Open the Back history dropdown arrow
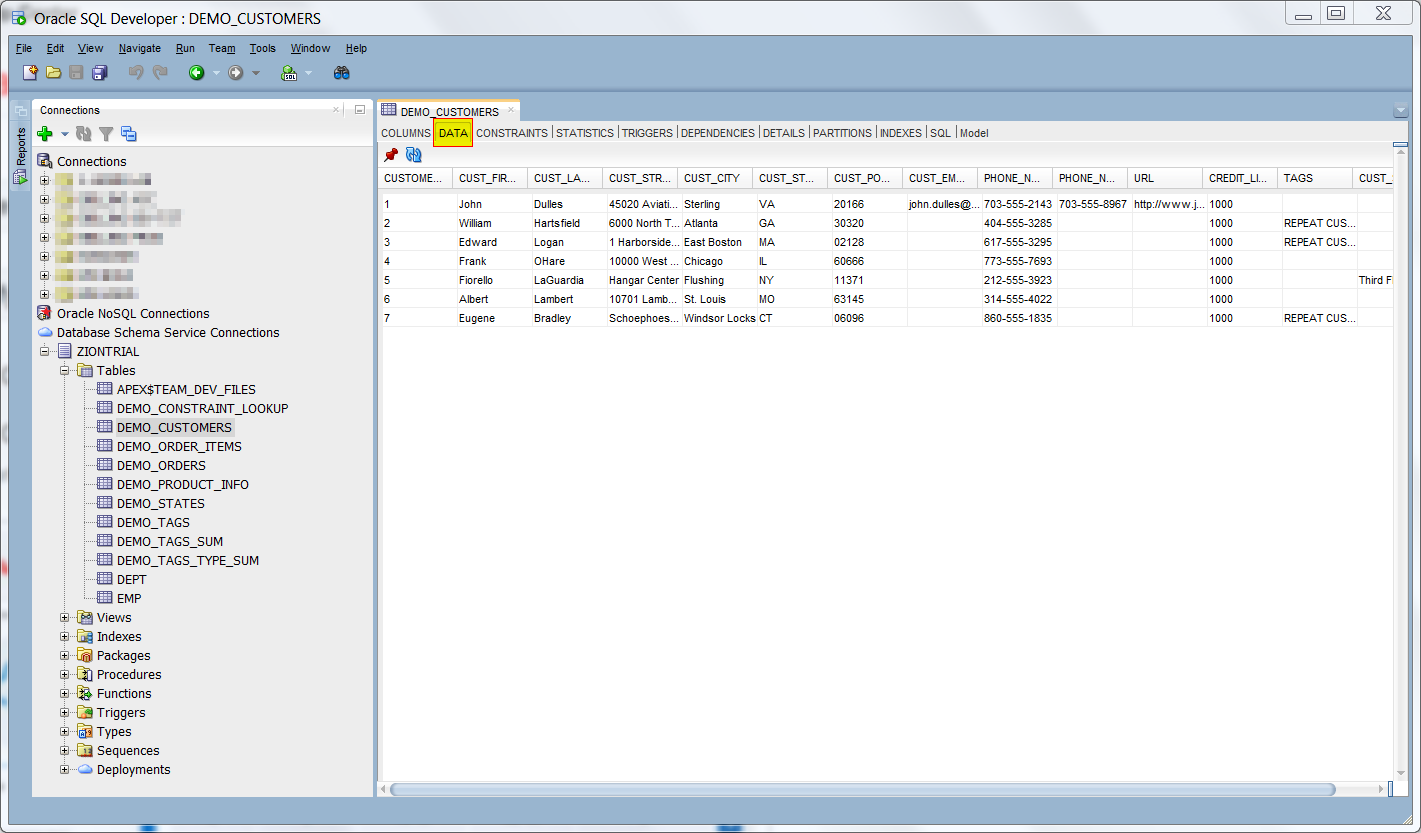Viewport: 1421px width, 833px height. point(216,73)
